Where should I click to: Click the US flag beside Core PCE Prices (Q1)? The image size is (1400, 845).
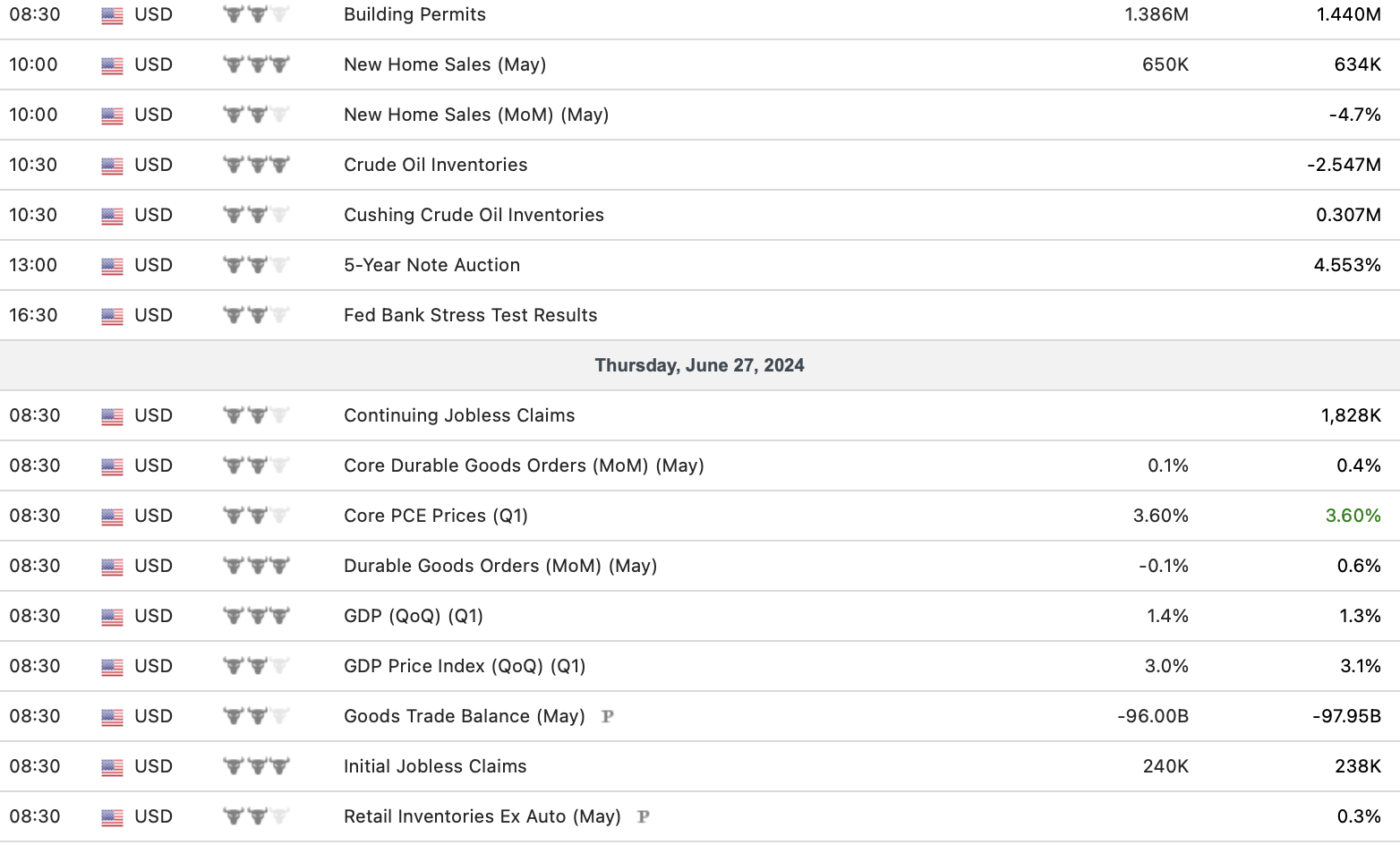(x=112, y=516)
